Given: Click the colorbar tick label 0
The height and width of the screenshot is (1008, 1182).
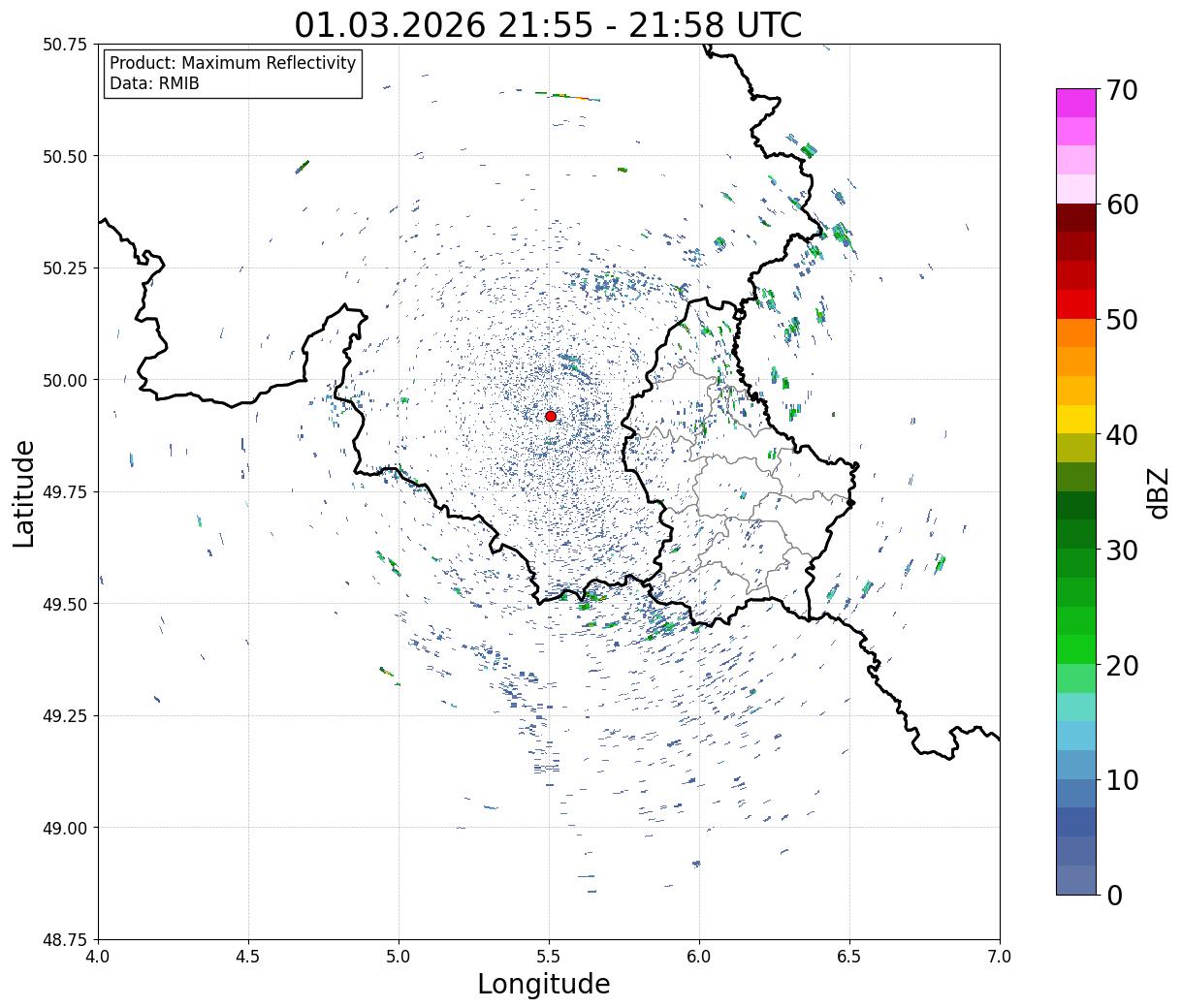Looking at the screenshot, I should tap(1114, 895).
